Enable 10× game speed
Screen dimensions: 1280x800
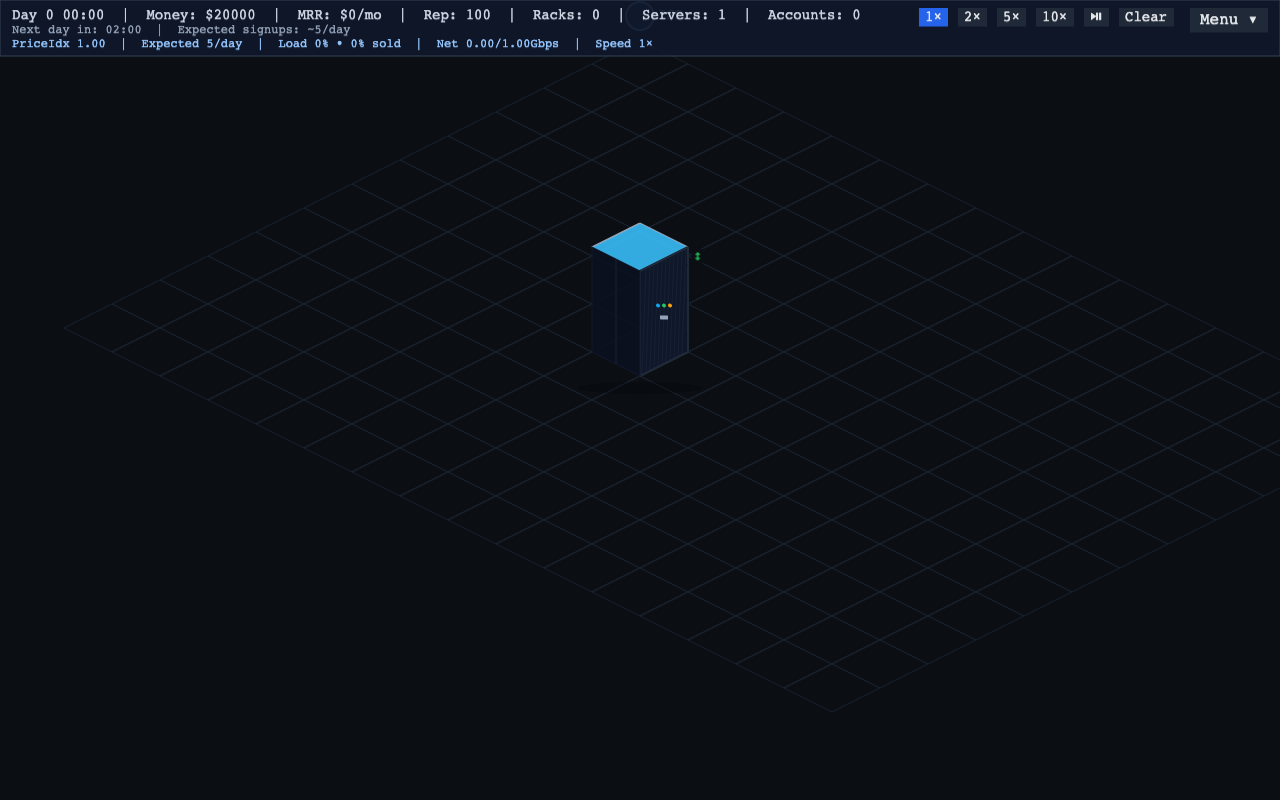(1054, 17)
